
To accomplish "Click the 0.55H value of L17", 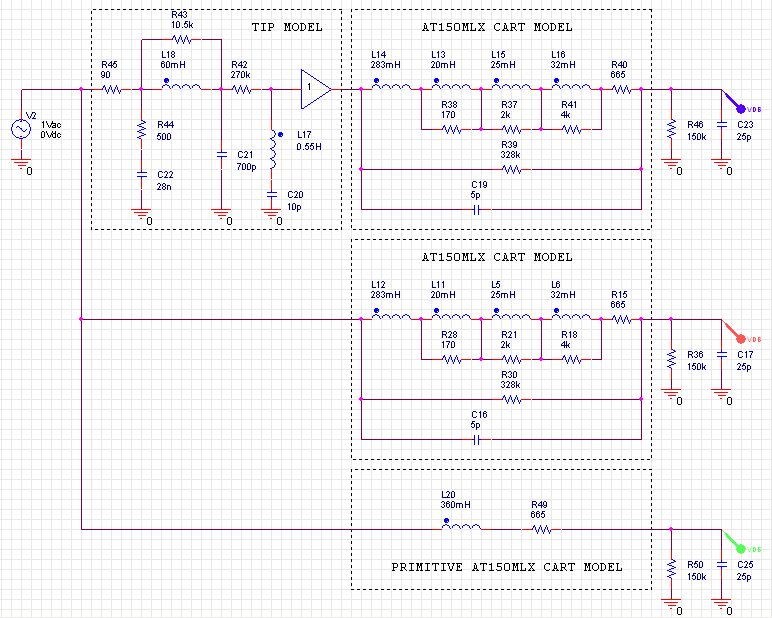I will (309, 147).
